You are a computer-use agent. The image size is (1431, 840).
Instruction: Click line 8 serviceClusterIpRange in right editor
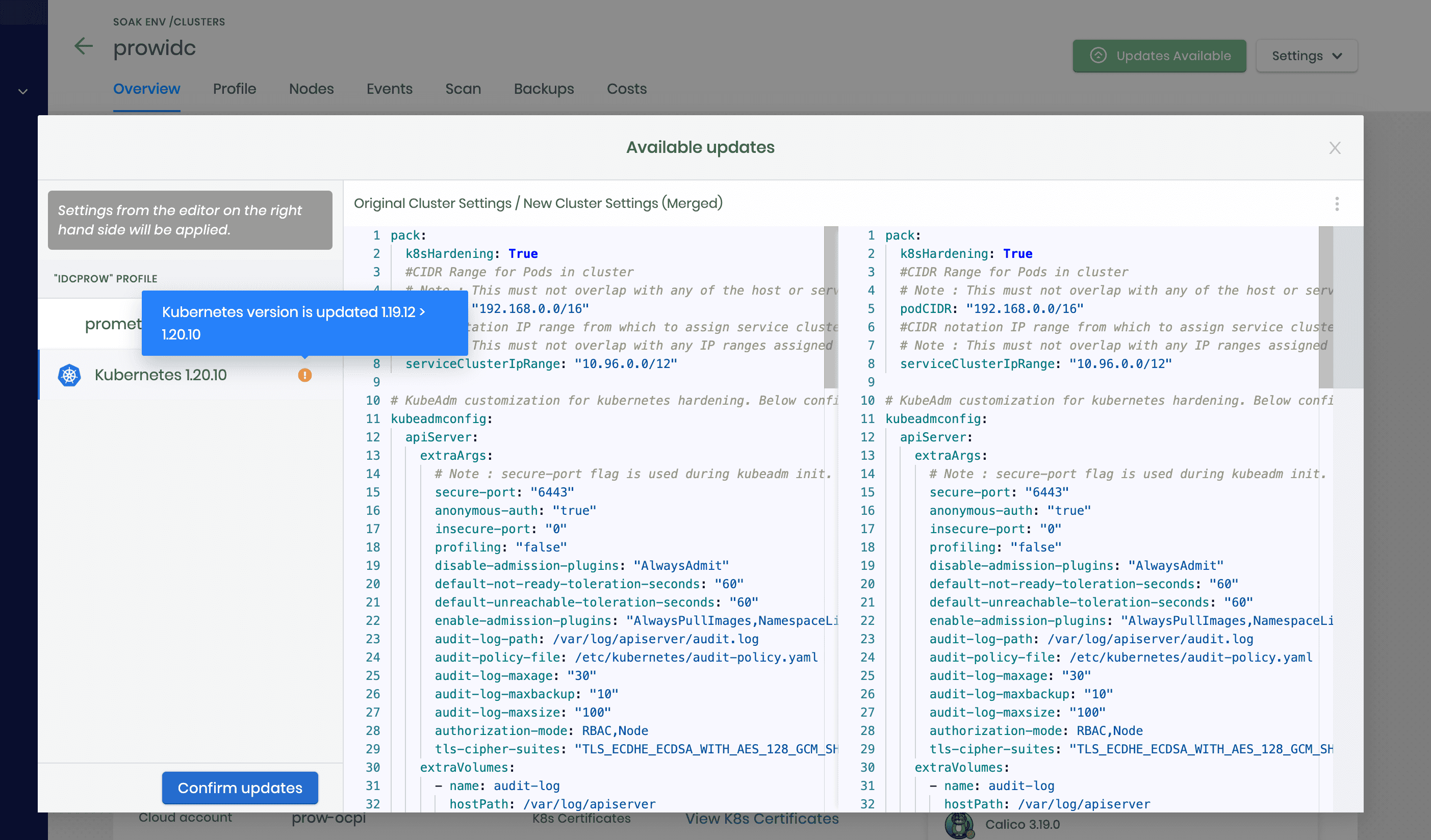click(x=1036, y=364)
